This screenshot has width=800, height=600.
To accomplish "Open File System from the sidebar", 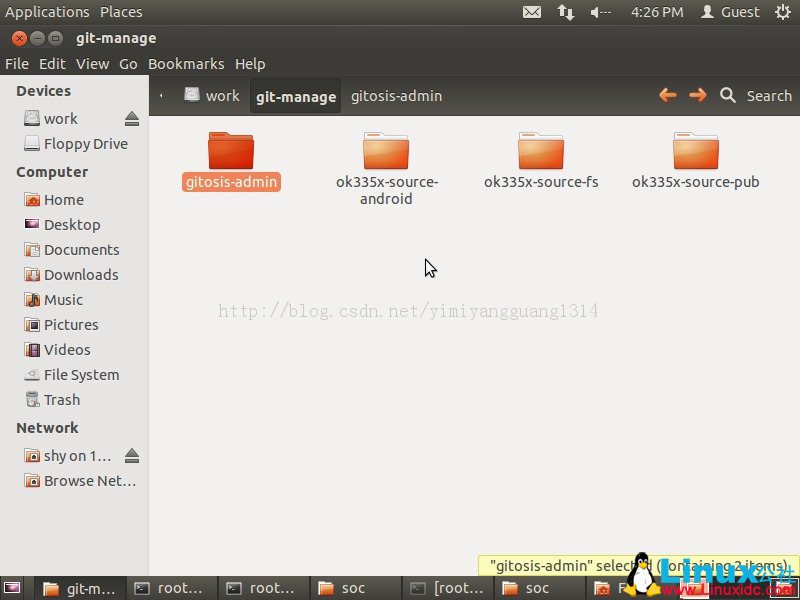I will (78, 374).
